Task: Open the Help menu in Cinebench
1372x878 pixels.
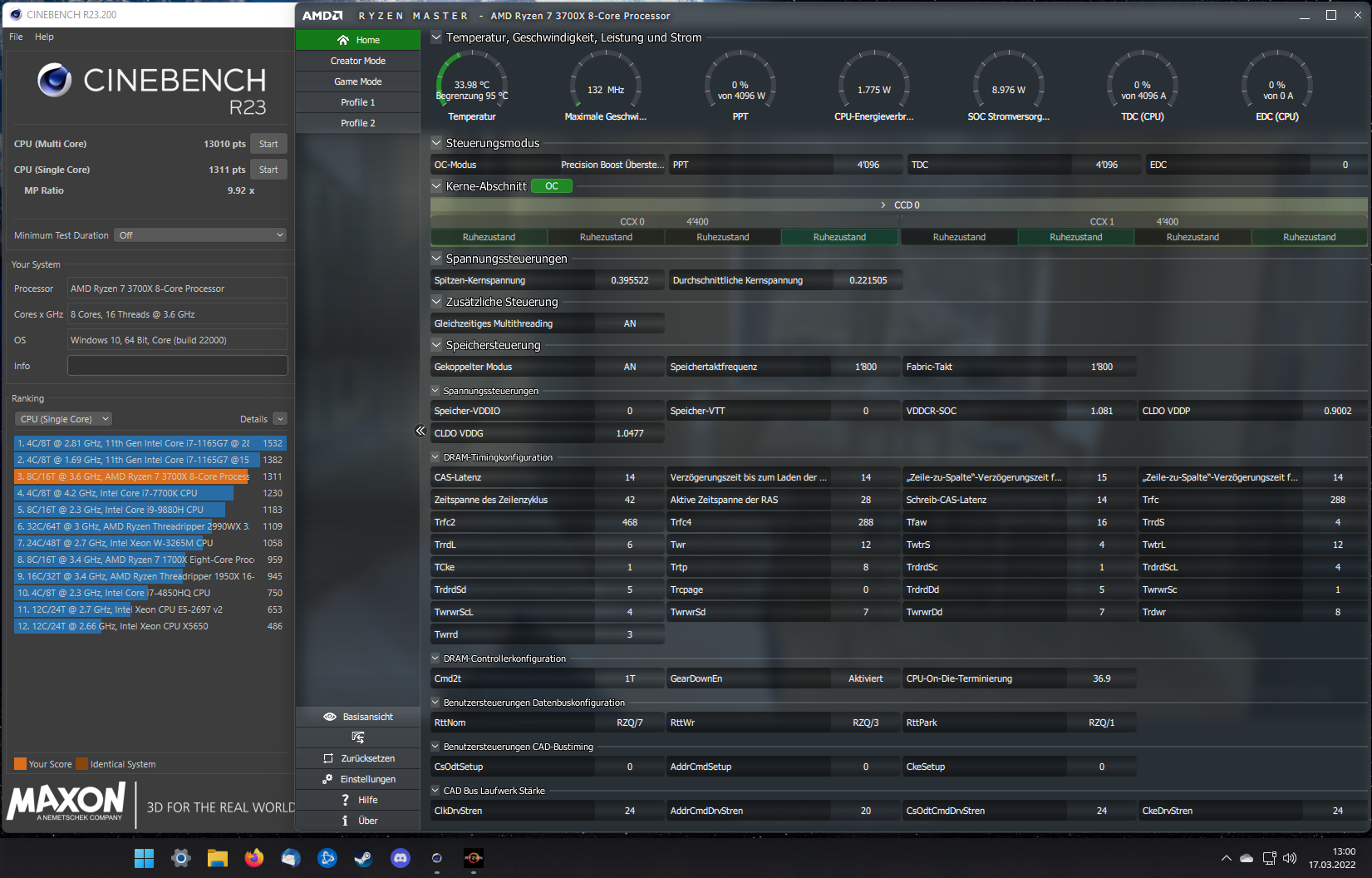Action: coord(44,37)
